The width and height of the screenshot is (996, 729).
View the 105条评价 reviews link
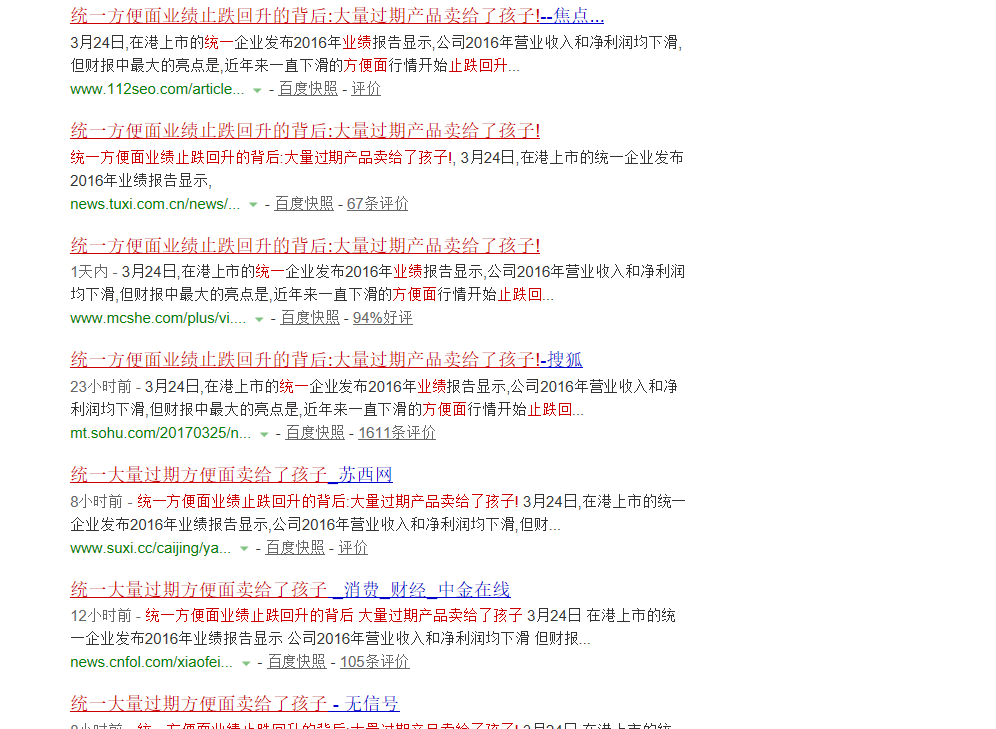[374, 662]
